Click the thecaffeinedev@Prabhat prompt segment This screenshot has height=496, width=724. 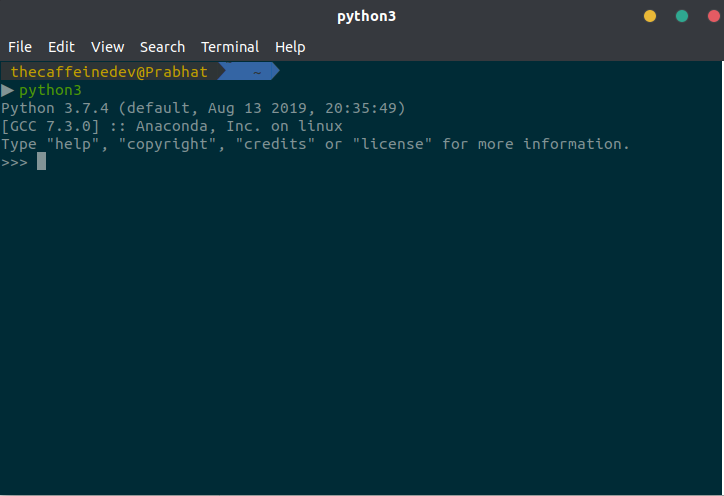pos(108,72)
